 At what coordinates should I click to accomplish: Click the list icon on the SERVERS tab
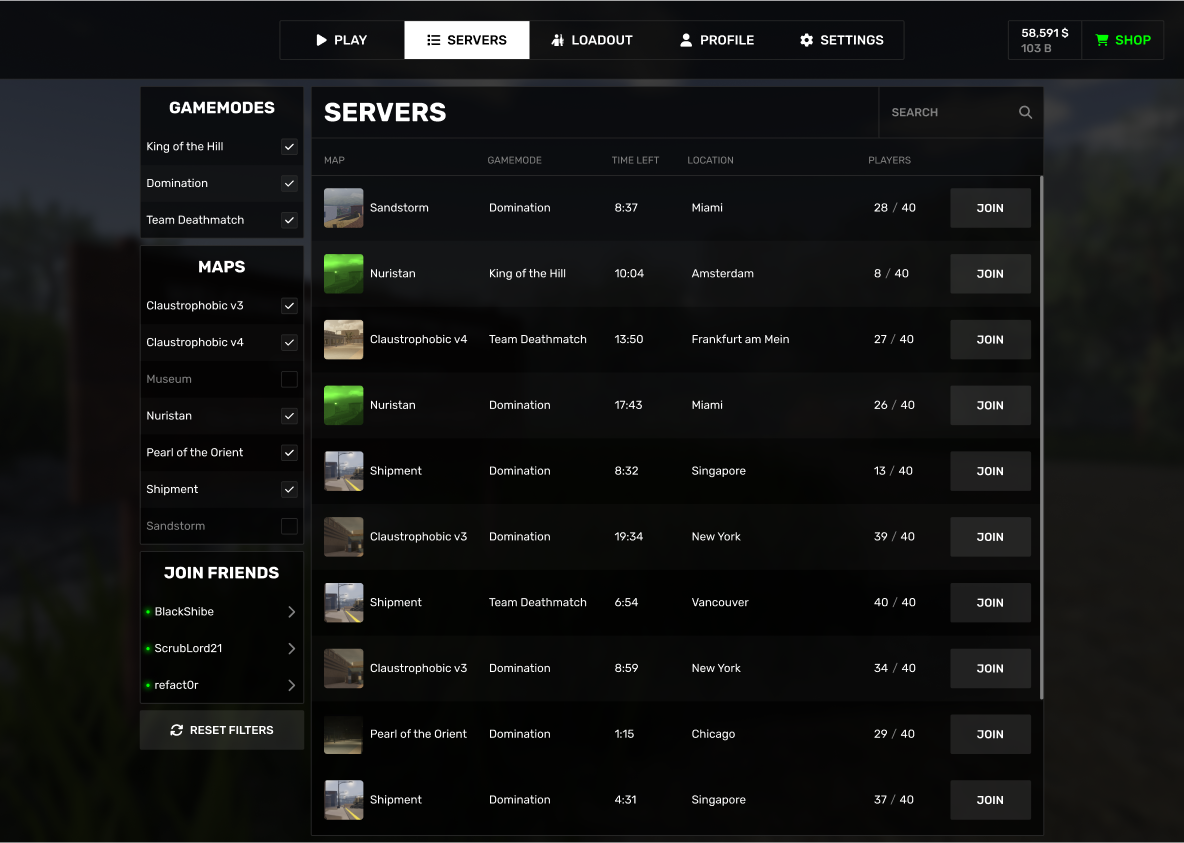435,40
